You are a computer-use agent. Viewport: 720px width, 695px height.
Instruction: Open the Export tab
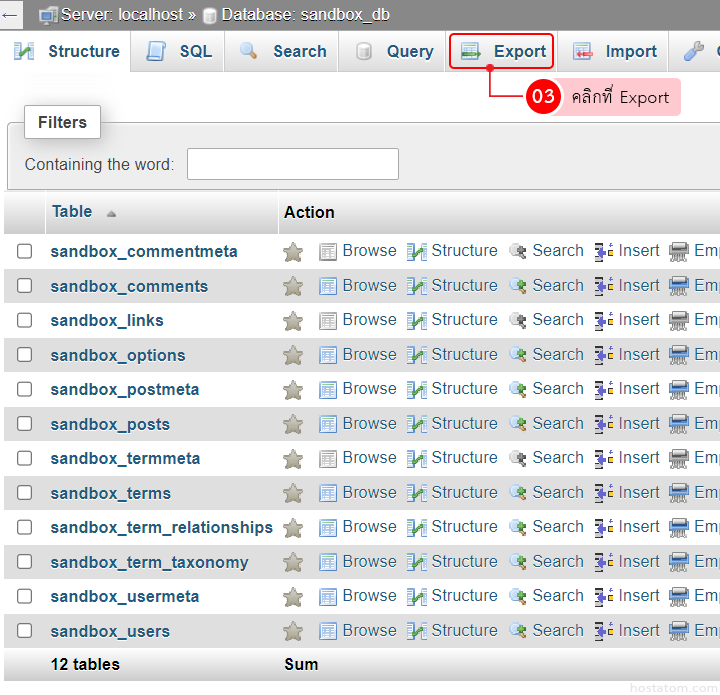click(x=502, y=52)
